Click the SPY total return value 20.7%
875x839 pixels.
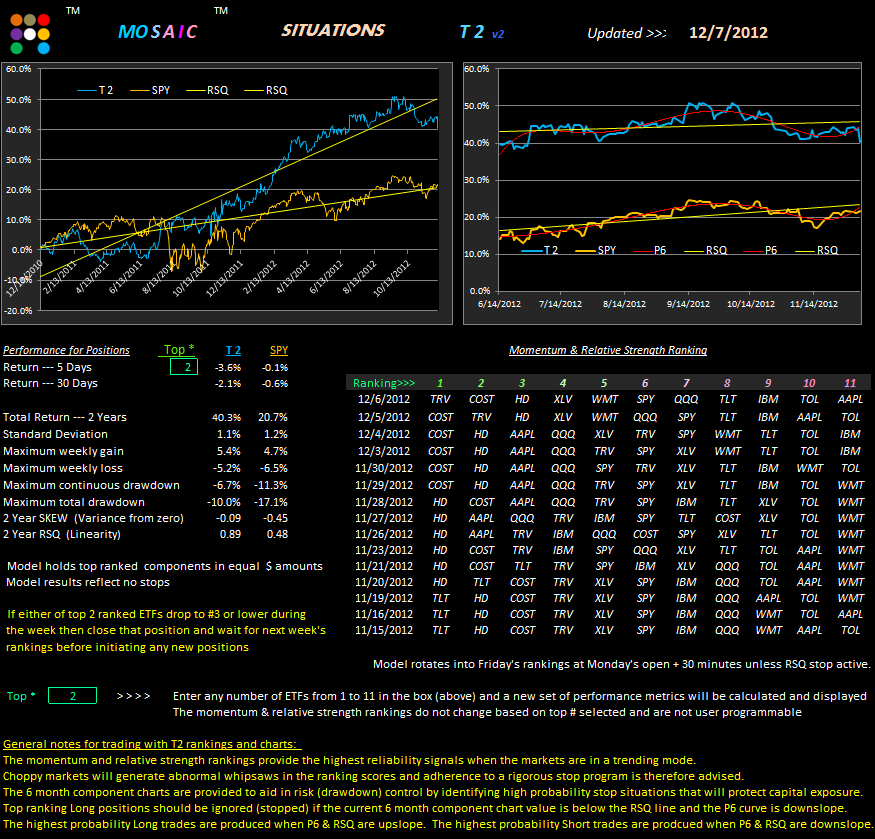(273, 417)
